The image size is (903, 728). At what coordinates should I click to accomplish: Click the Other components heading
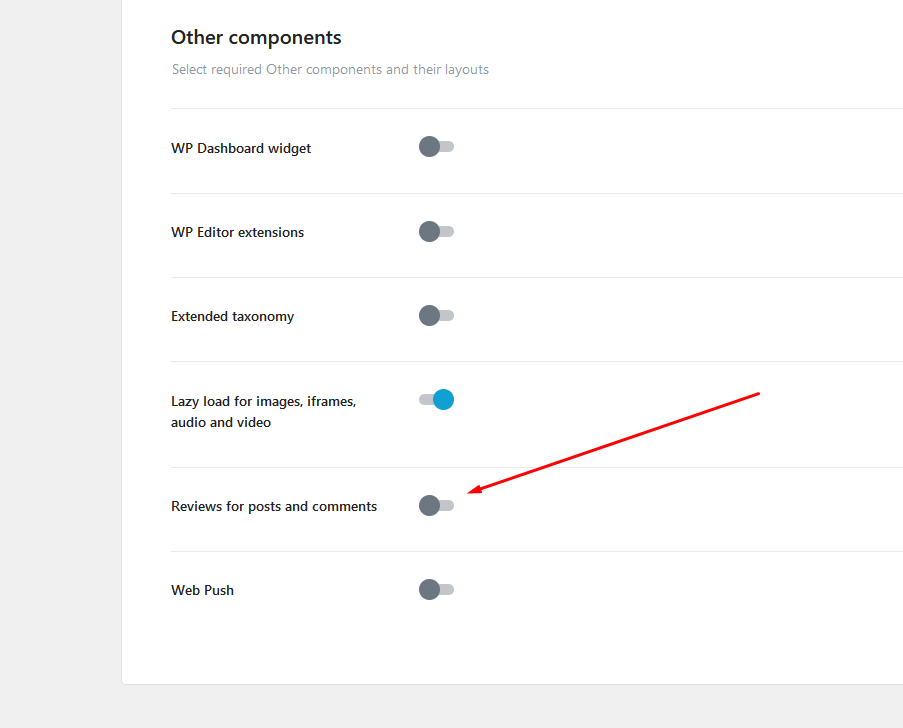(x=256, y=37)
